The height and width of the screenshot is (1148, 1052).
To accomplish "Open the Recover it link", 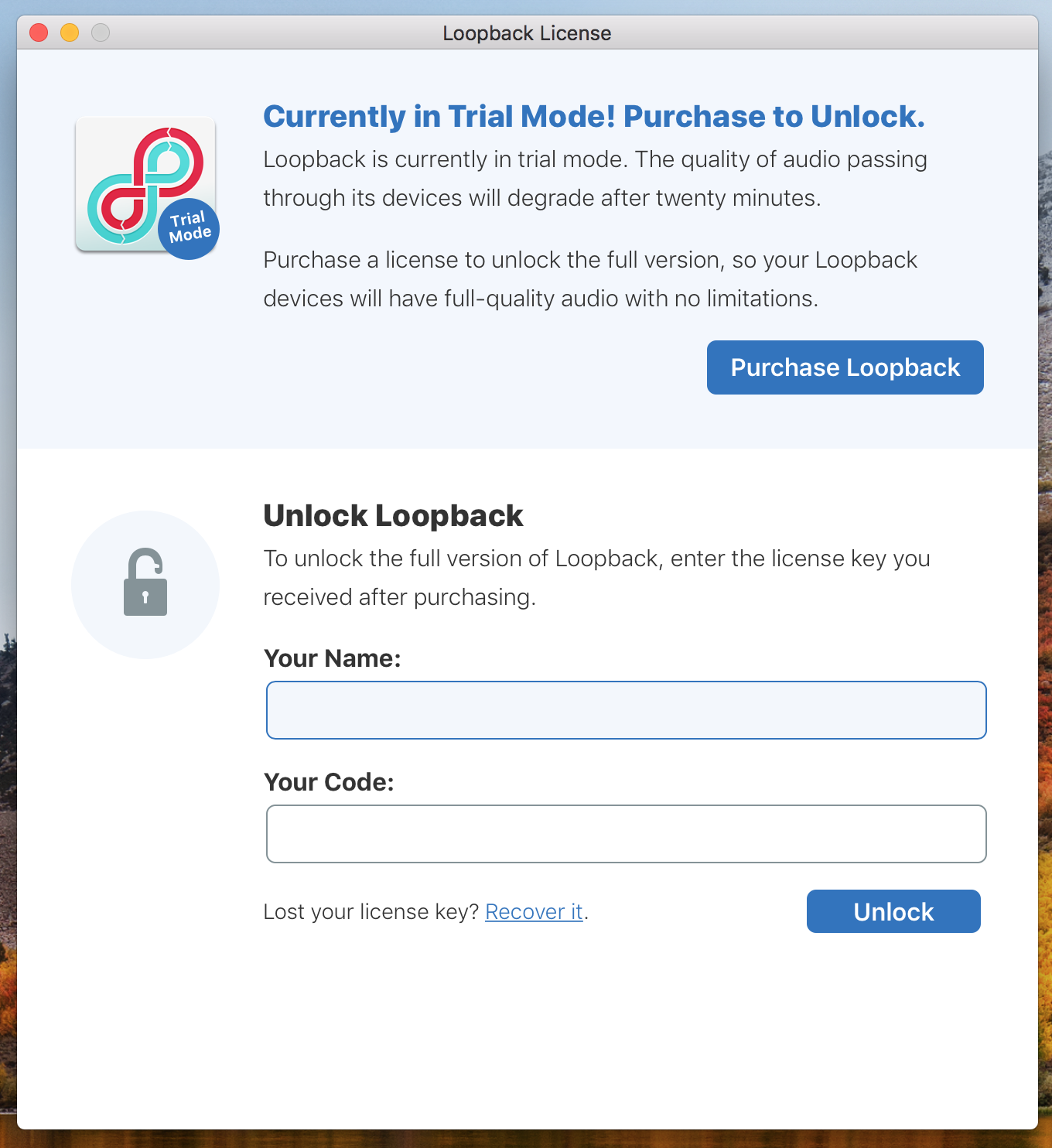I will tap(534, 912).
